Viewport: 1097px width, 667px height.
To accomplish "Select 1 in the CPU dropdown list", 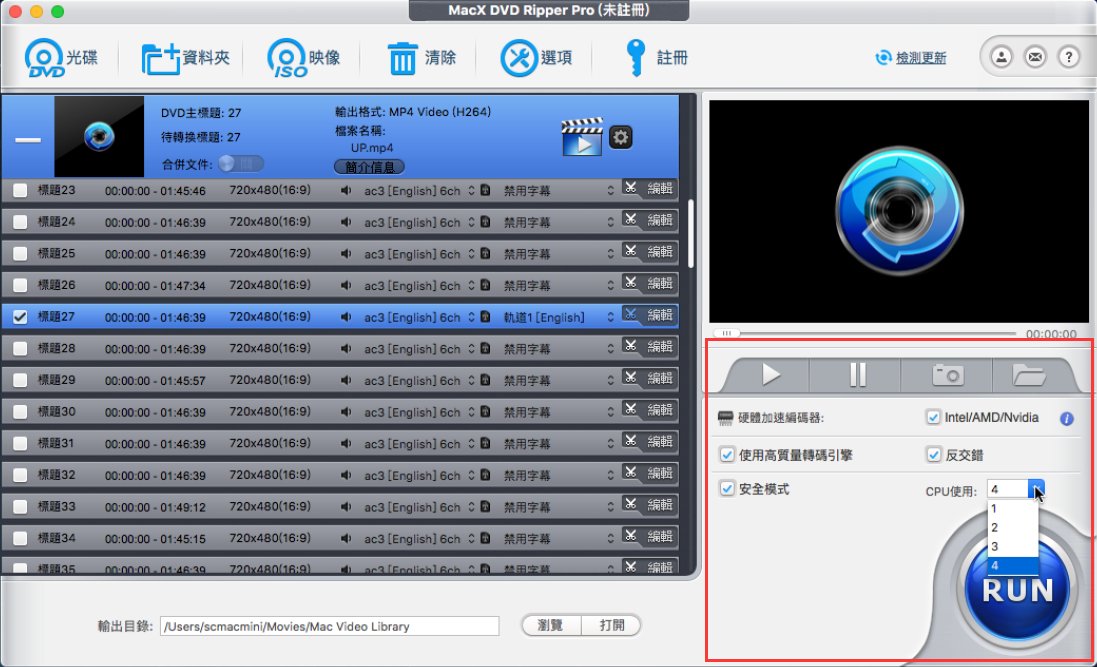I will point(1012,509).
